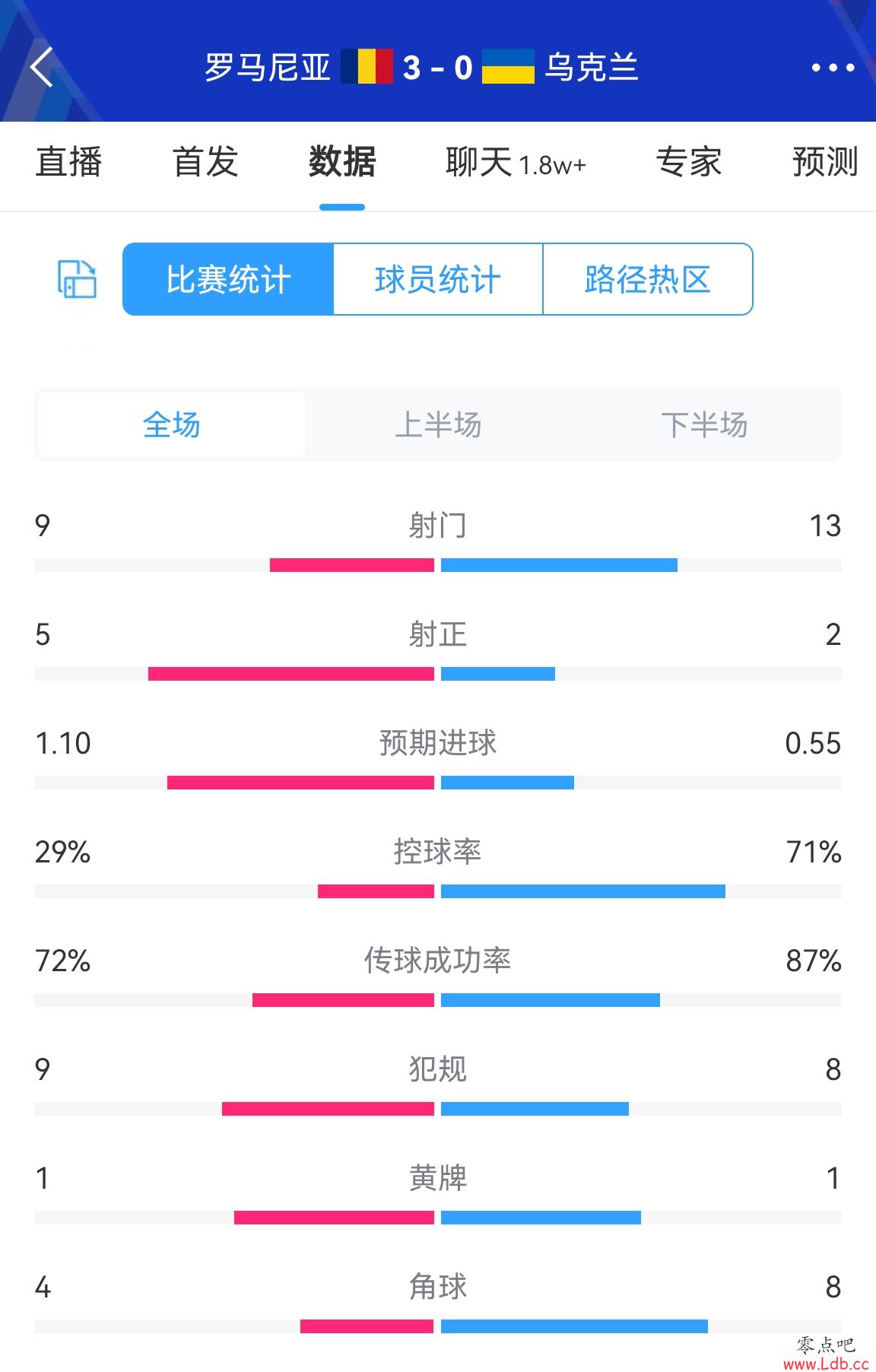Click the 控球率 blue possession bar
The image size is (876, 1372).
point(583,891)
